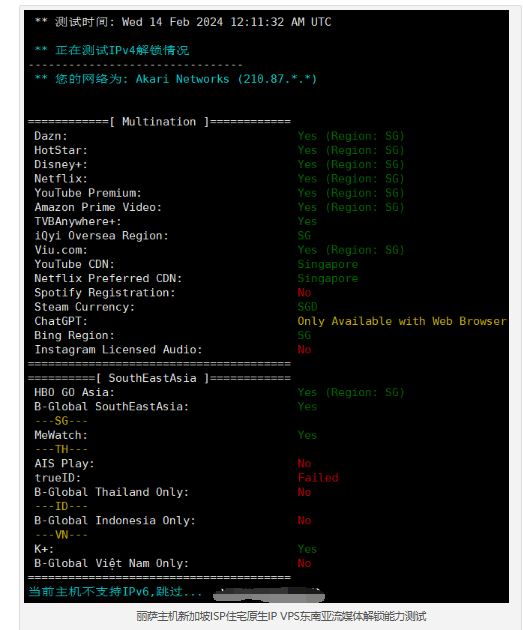This screenshot has width=523, height=630.
Task: Click the SouthEastAsia section header
Action: point(159,378)
